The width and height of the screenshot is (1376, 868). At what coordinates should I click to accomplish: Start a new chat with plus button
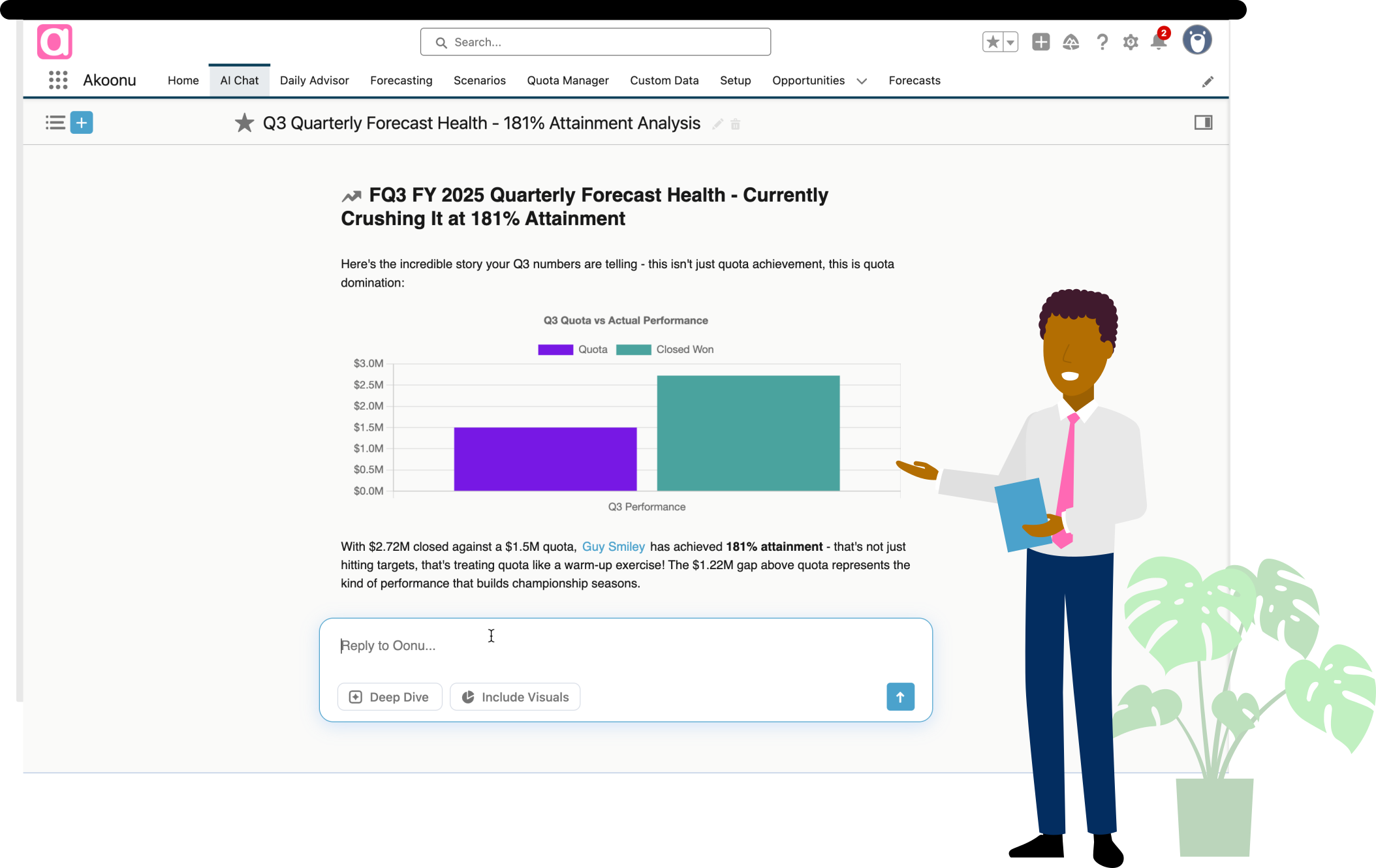coord(82,123)
